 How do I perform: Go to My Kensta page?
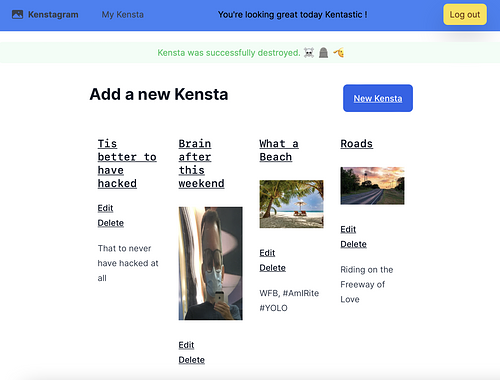pos(123,15)
